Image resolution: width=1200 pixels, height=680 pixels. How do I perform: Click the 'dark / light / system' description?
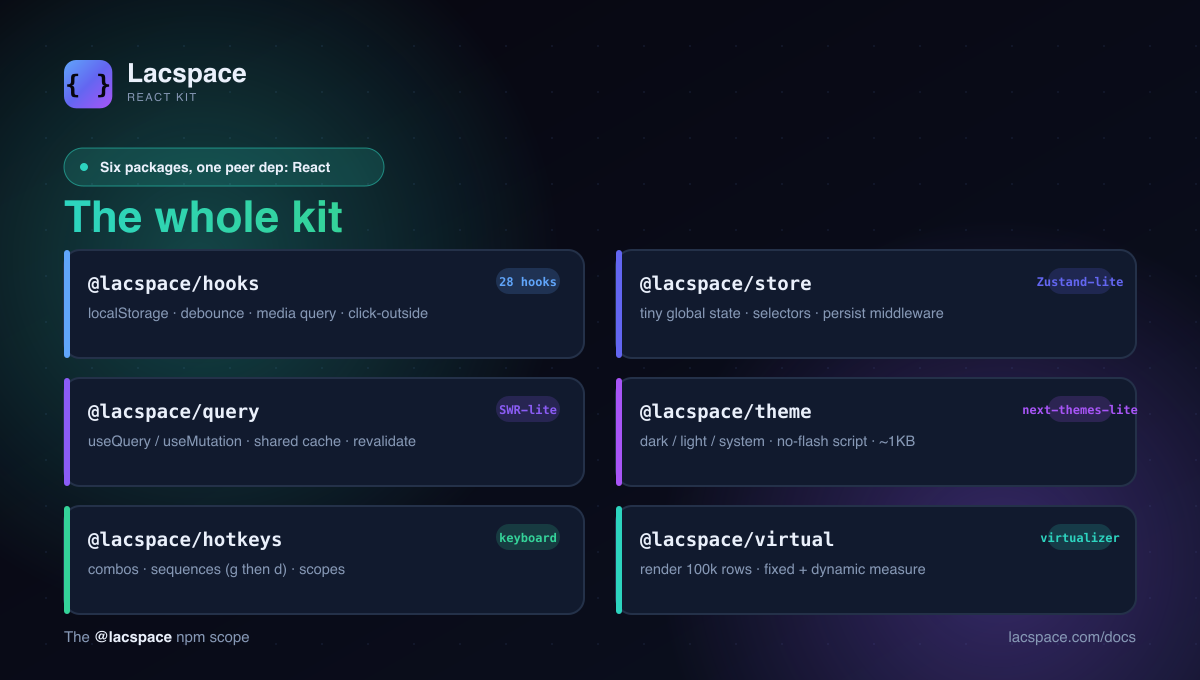click(x=777, y=441)
